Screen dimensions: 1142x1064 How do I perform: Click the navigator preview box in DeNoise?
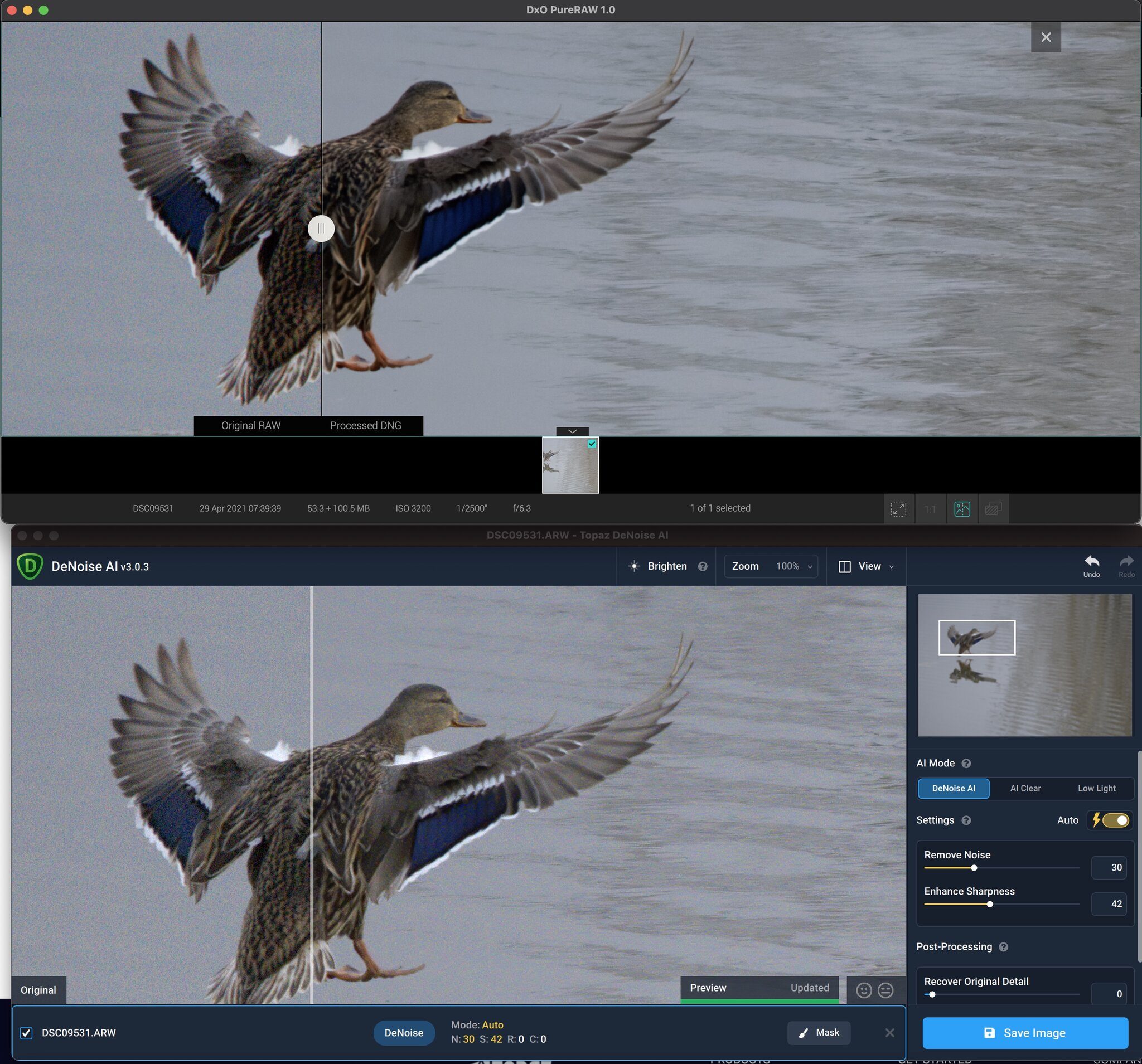click(x=976, y=638)
